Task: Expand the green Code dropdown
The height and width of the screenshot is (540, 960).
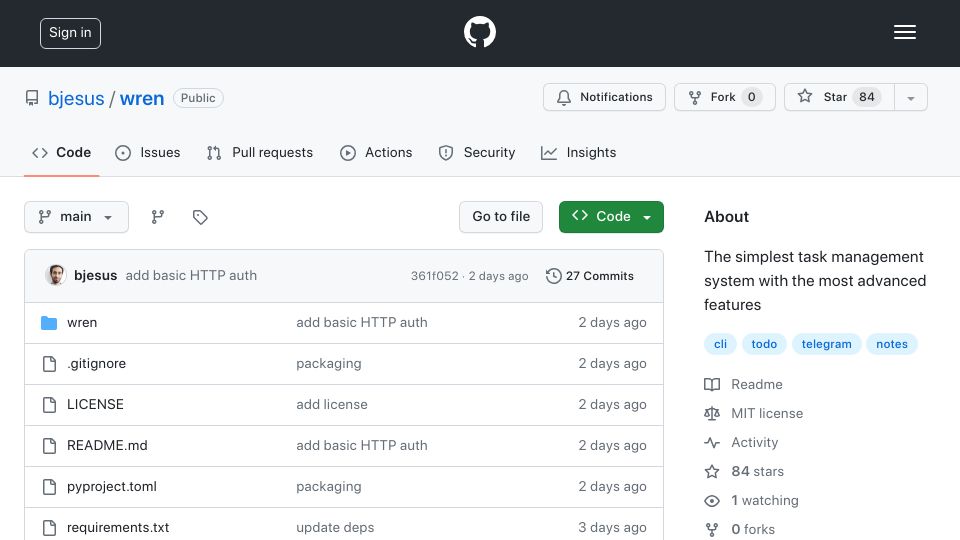Action: pos(611,217)
